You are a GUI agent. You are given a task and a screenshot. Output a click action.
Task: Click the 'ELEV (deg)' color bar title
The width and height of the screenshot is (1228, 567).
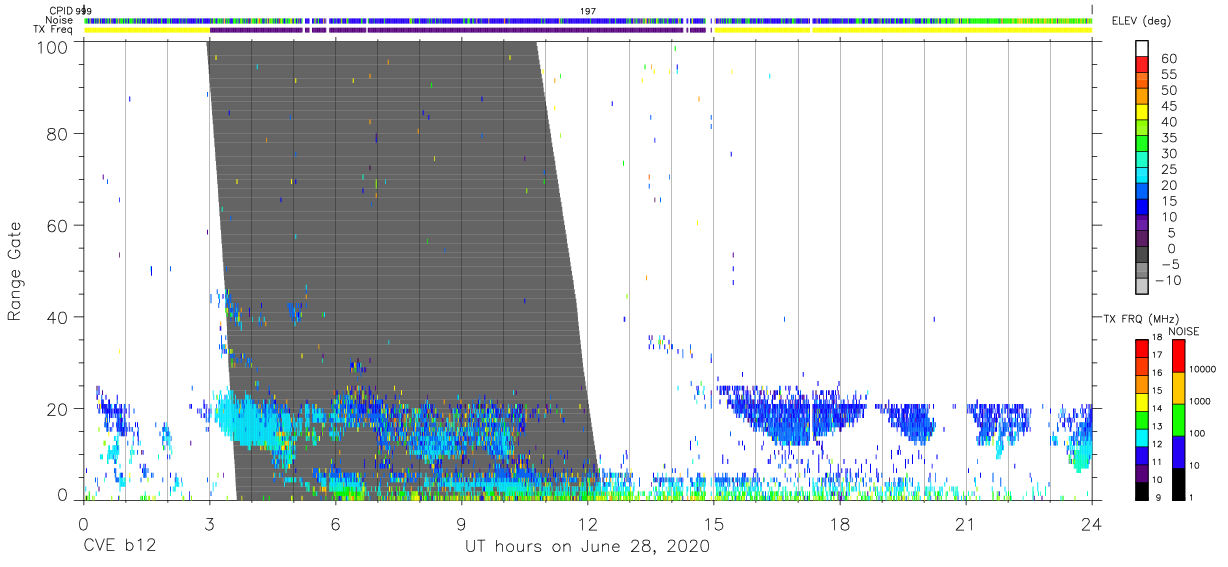[1141, 21]
